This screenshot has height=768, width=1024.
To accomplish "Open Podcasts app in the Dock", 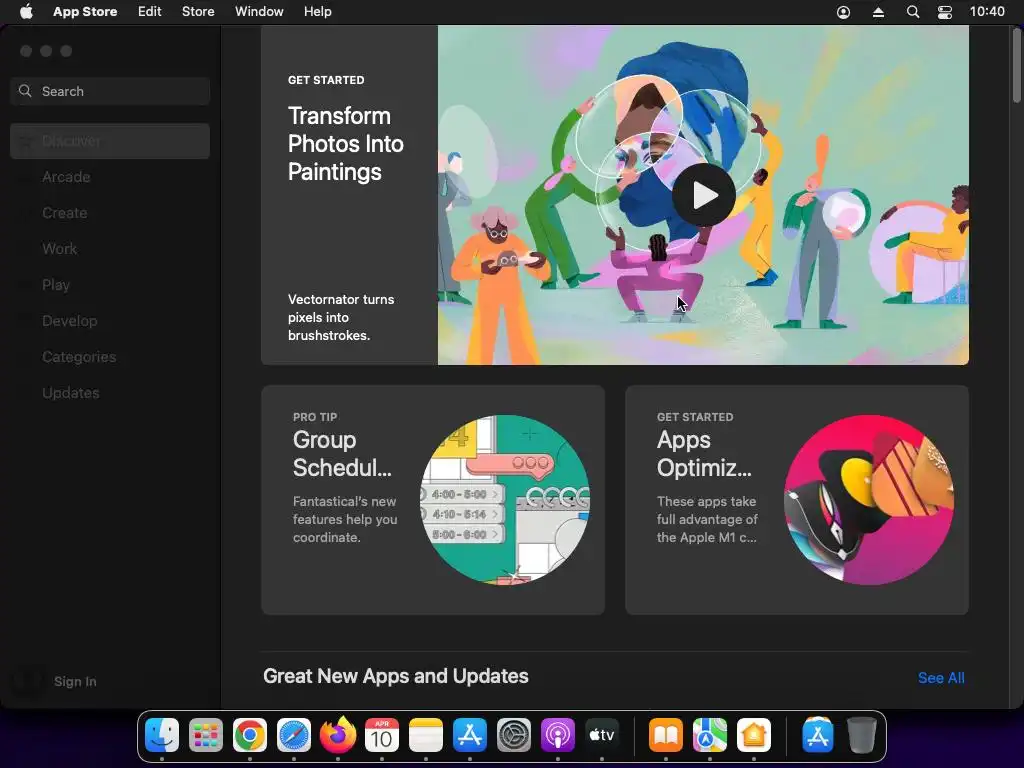I will point(558,735).
